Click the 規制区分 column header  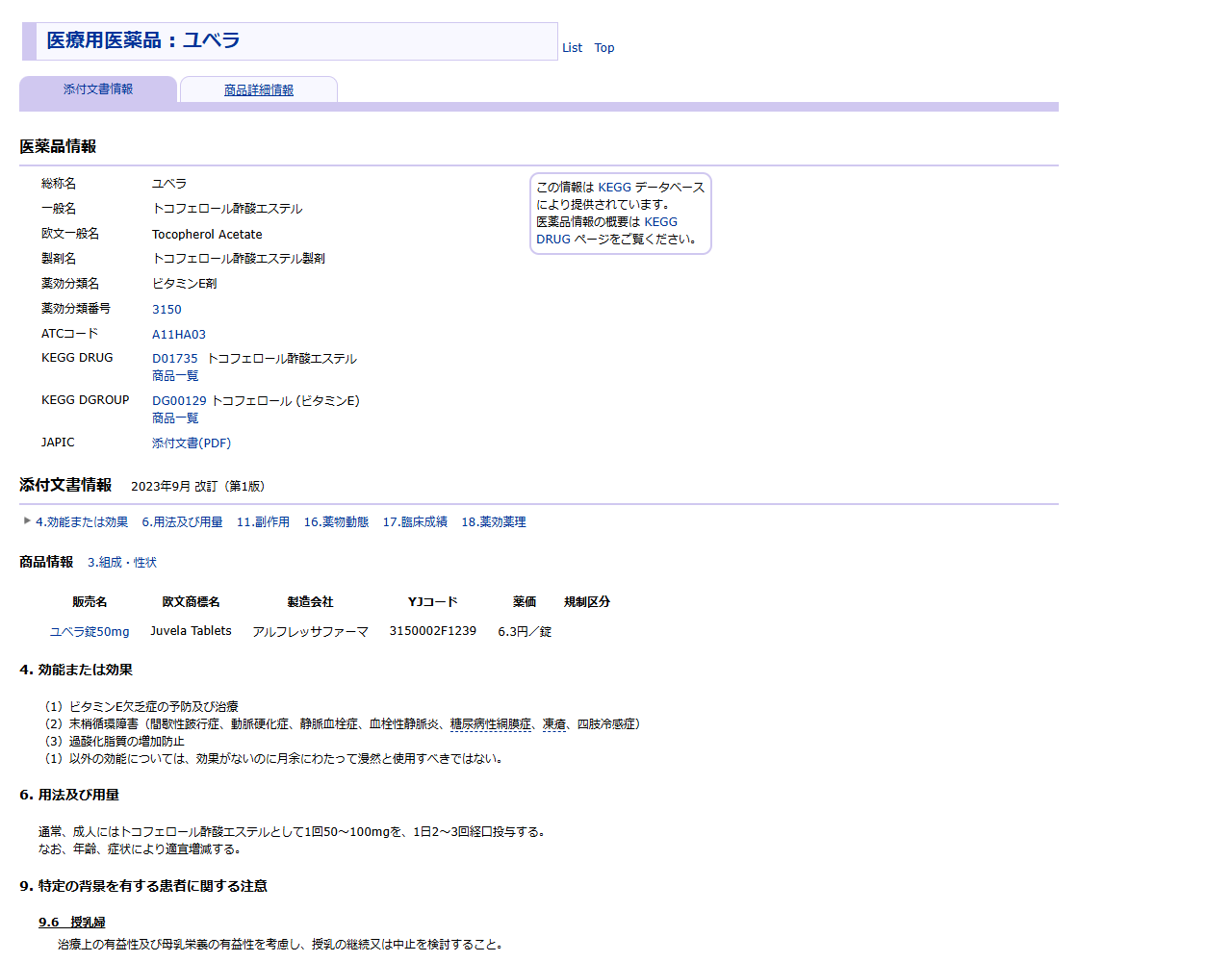tap(587, 601)
